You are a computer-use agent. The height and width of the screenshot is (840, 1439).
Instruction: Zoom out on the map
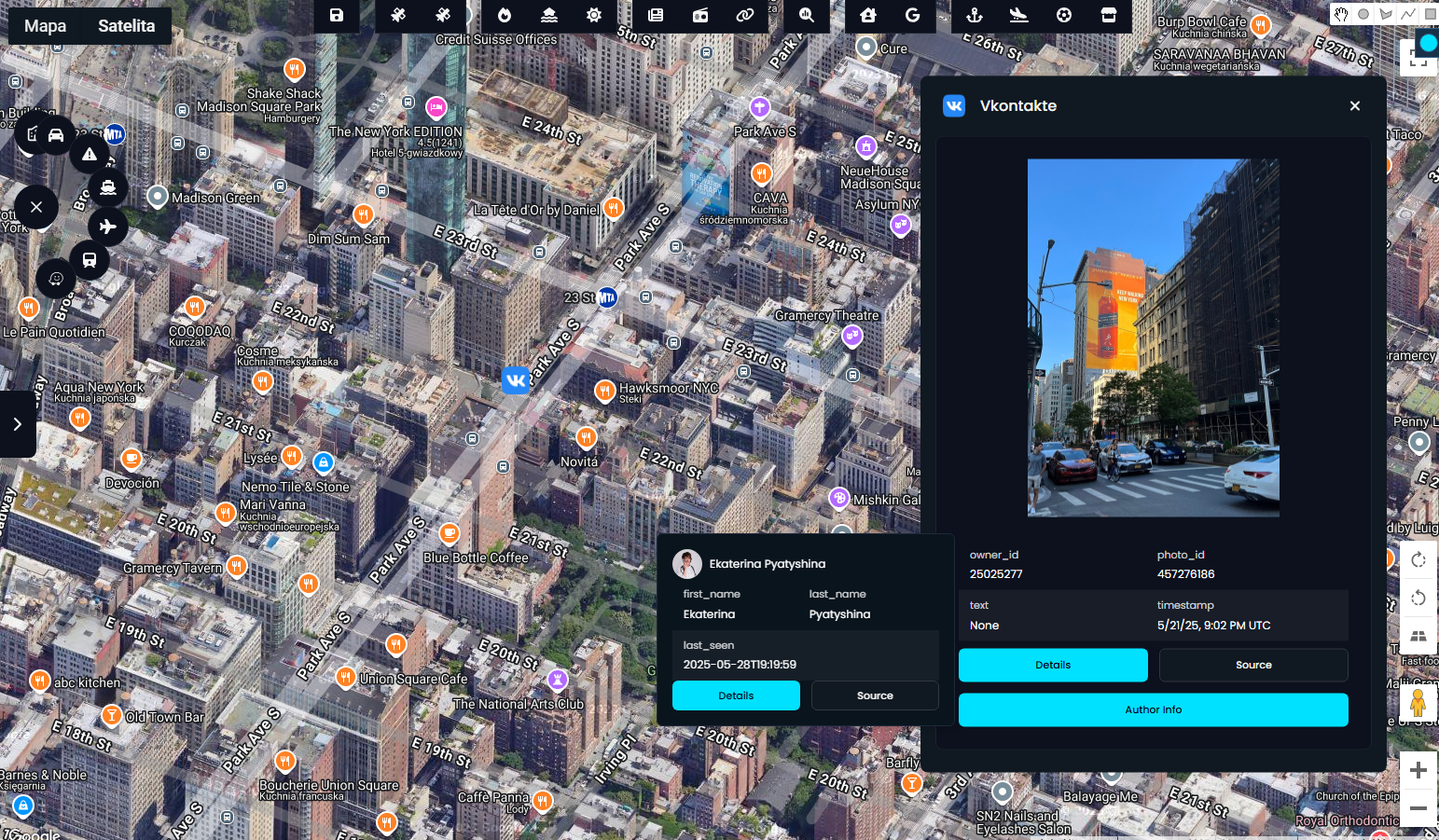point(1418,808)
